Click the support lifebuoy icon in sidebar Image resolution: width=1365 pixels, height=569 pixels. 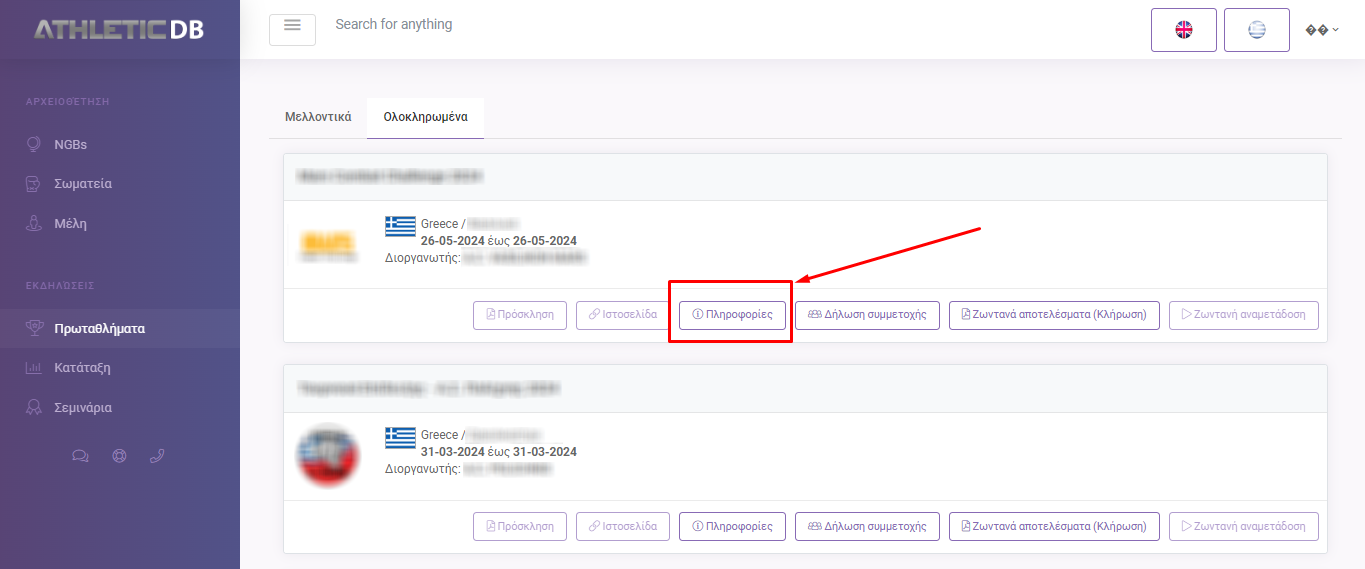point(120,456)
